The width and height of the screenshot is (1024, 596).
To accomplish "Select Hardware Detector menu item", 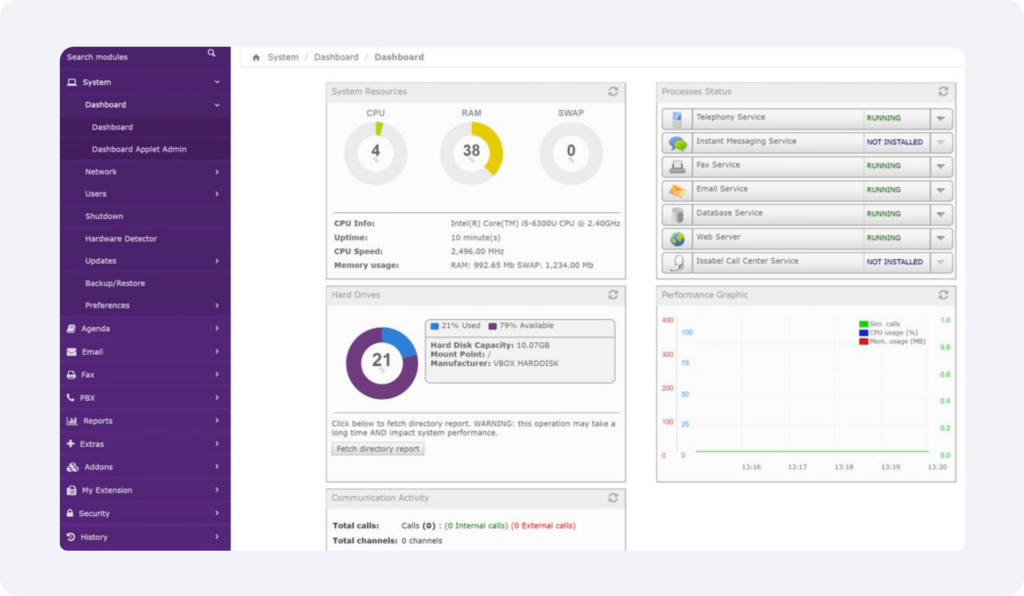I will pos(121,239).
